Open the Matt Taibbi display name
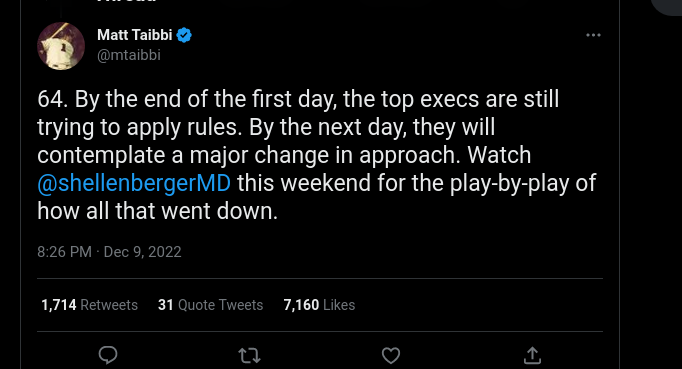 (135, 35)
